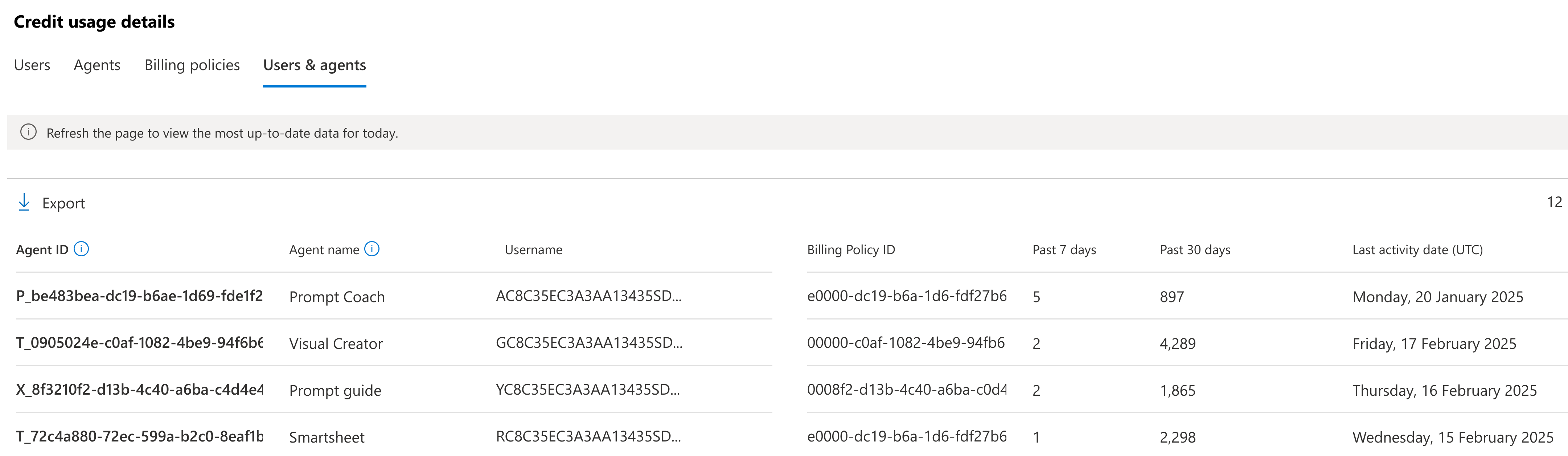The width and height of the screenshot is (1568, 456).
Task: Click agent ID starting with P_be483bea
Action: point(139,296)
